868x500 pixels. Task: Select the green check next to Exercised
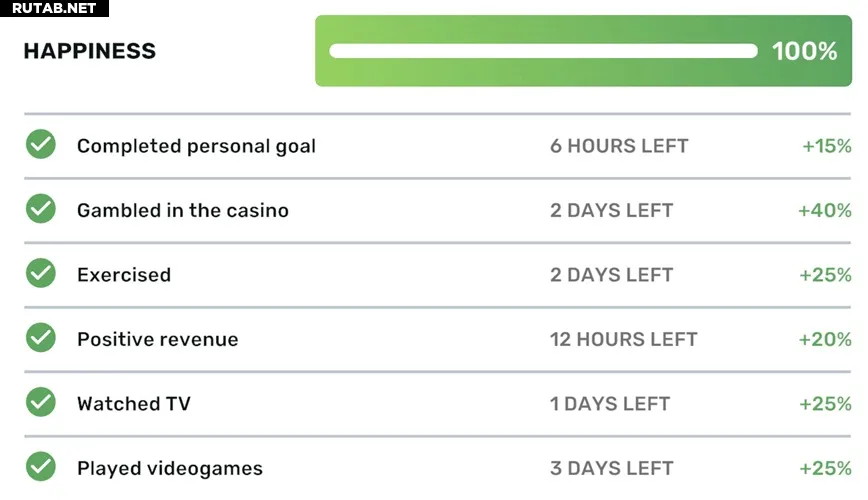point(41,273)
